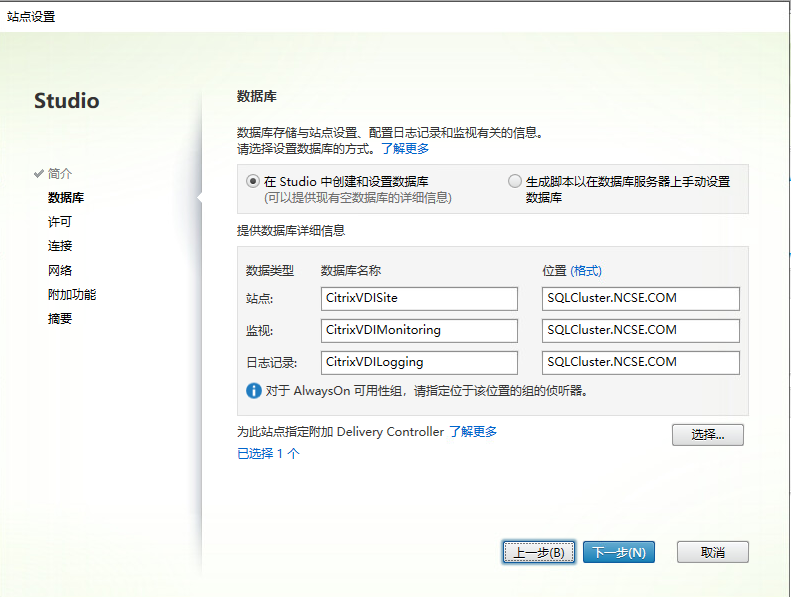Open the 摘要 step in sidebar

click(x=60, y=319)
